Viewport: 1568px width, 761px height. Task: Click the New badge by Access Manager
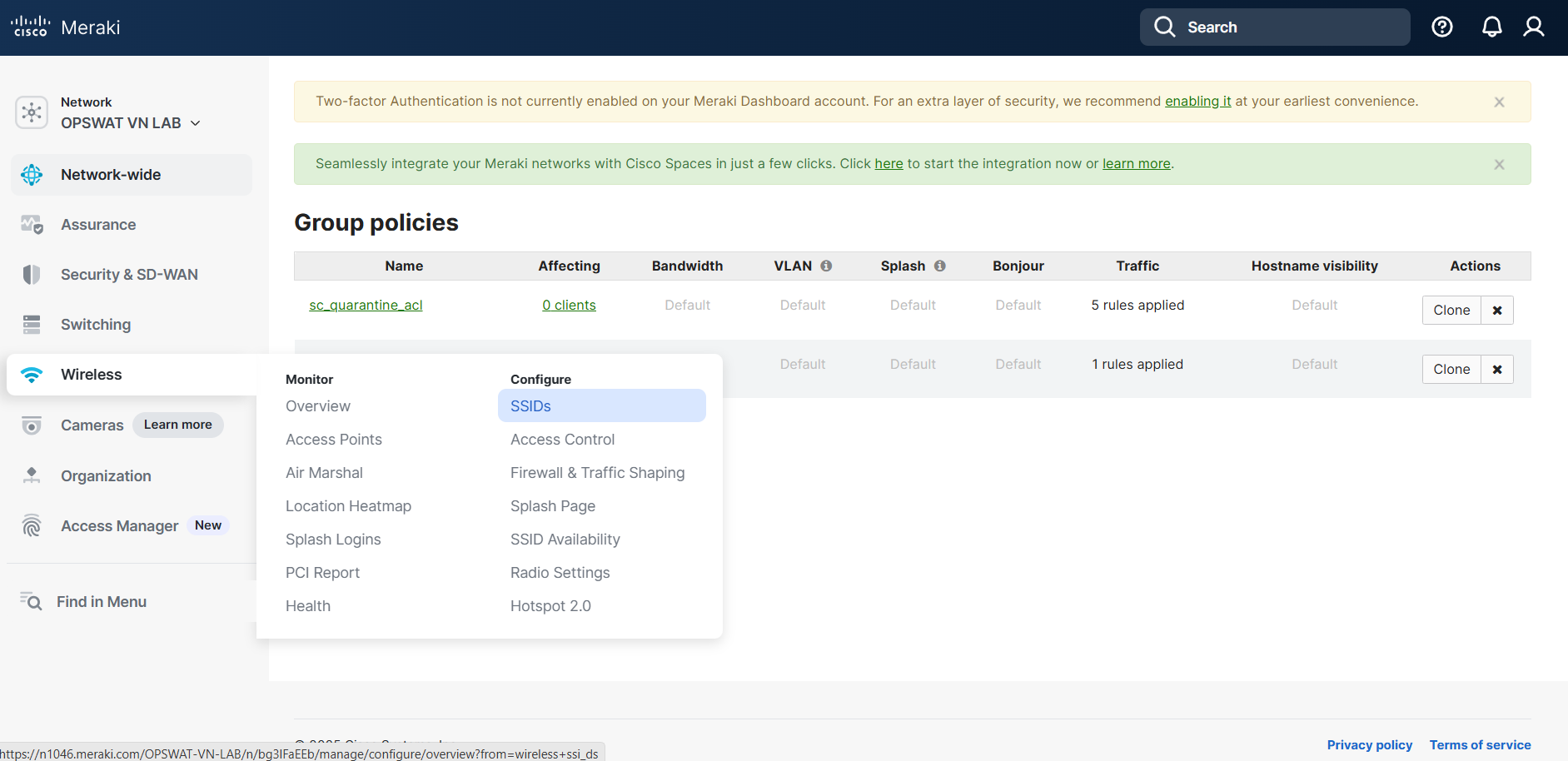click(208, 525)
